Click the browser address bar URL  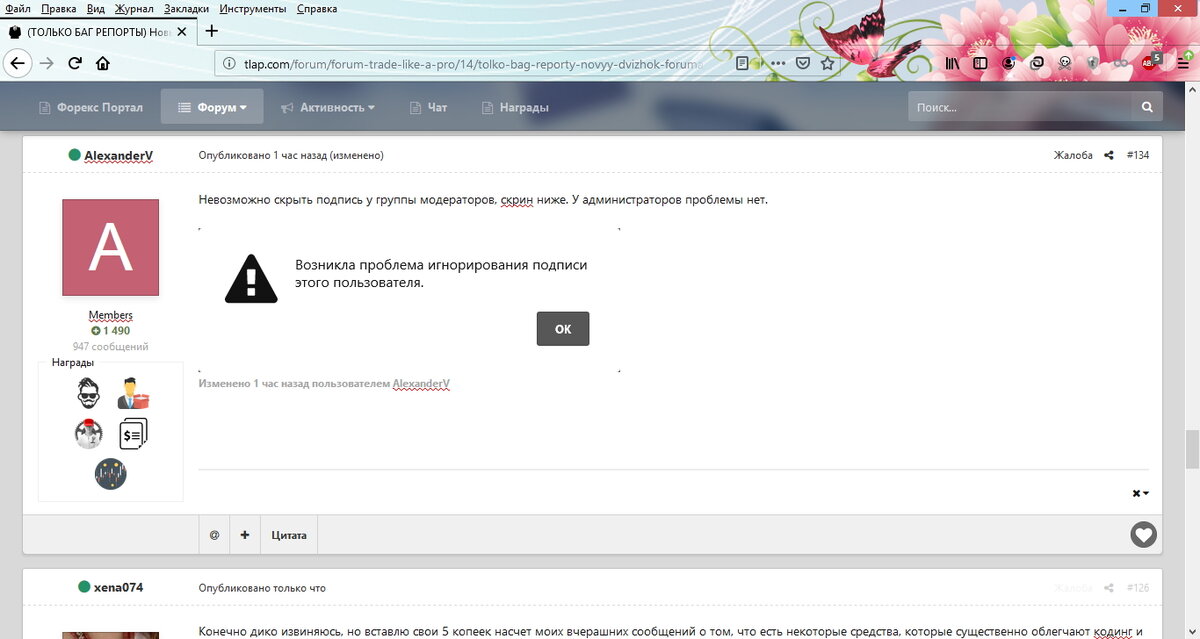pyautogui.click(x=473, y=63)
